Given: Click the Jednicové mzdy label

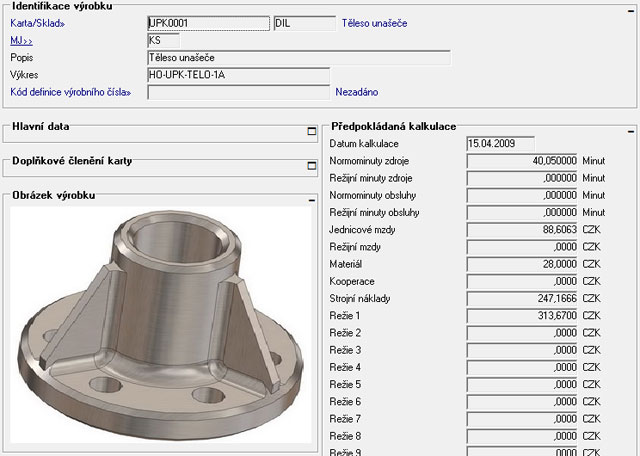Looking at the screenshot, I should [x=362, y=229].
